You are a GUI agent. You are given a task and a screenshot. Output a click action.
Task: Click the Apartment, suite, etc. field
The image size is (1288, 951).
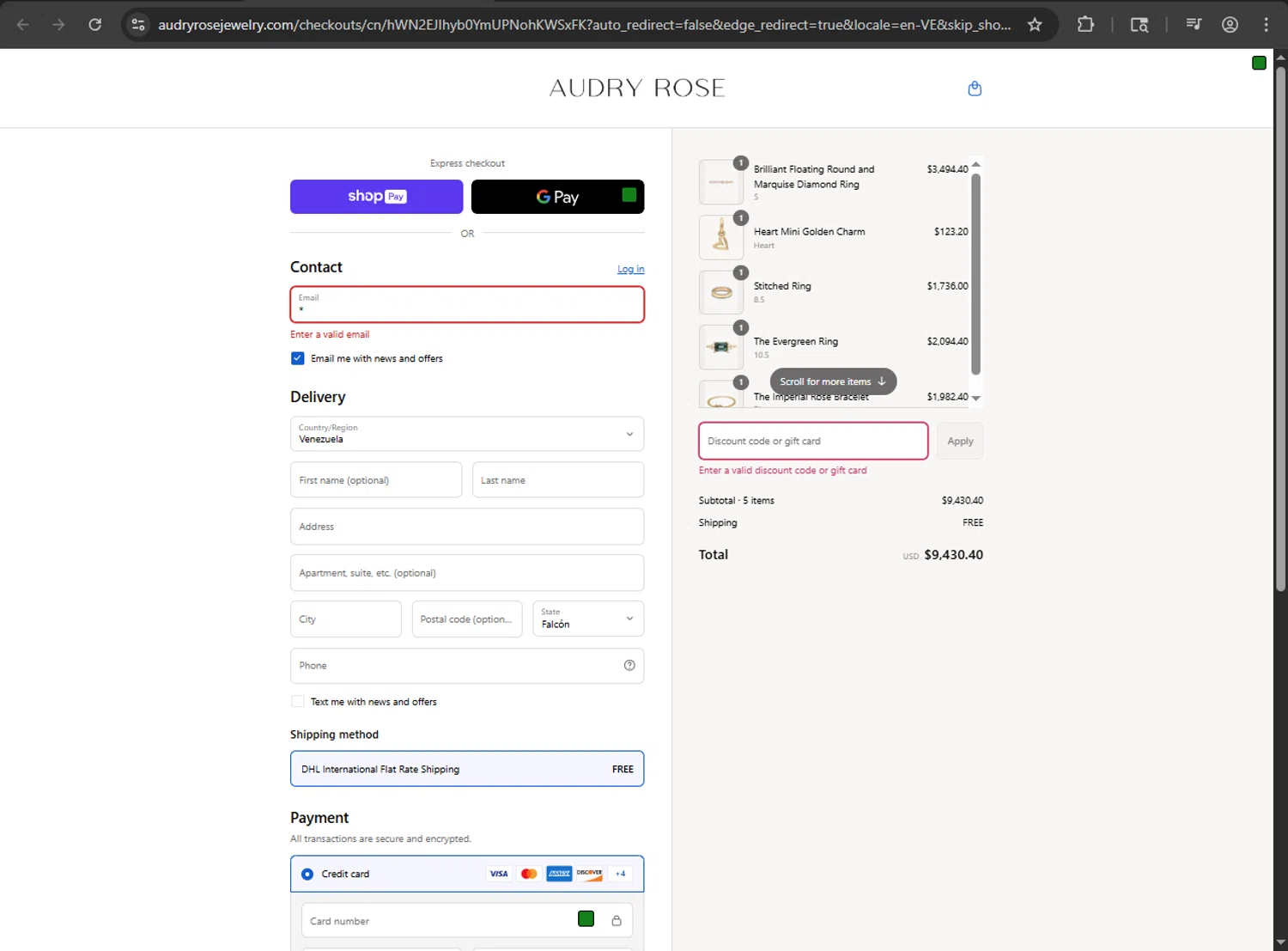(x=467, y=572)
